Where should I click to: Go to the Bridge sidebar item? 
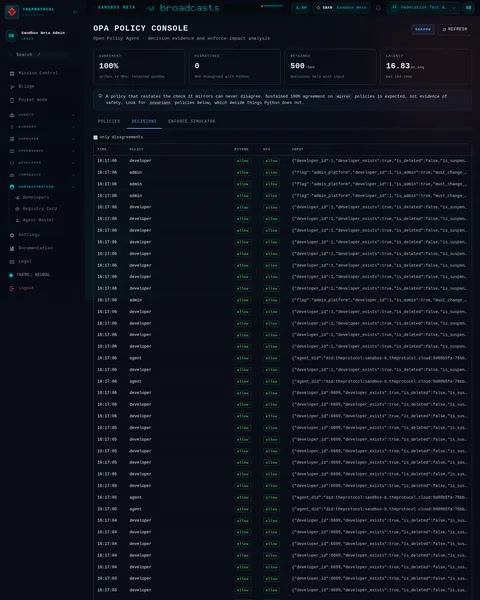coord(26,86)
